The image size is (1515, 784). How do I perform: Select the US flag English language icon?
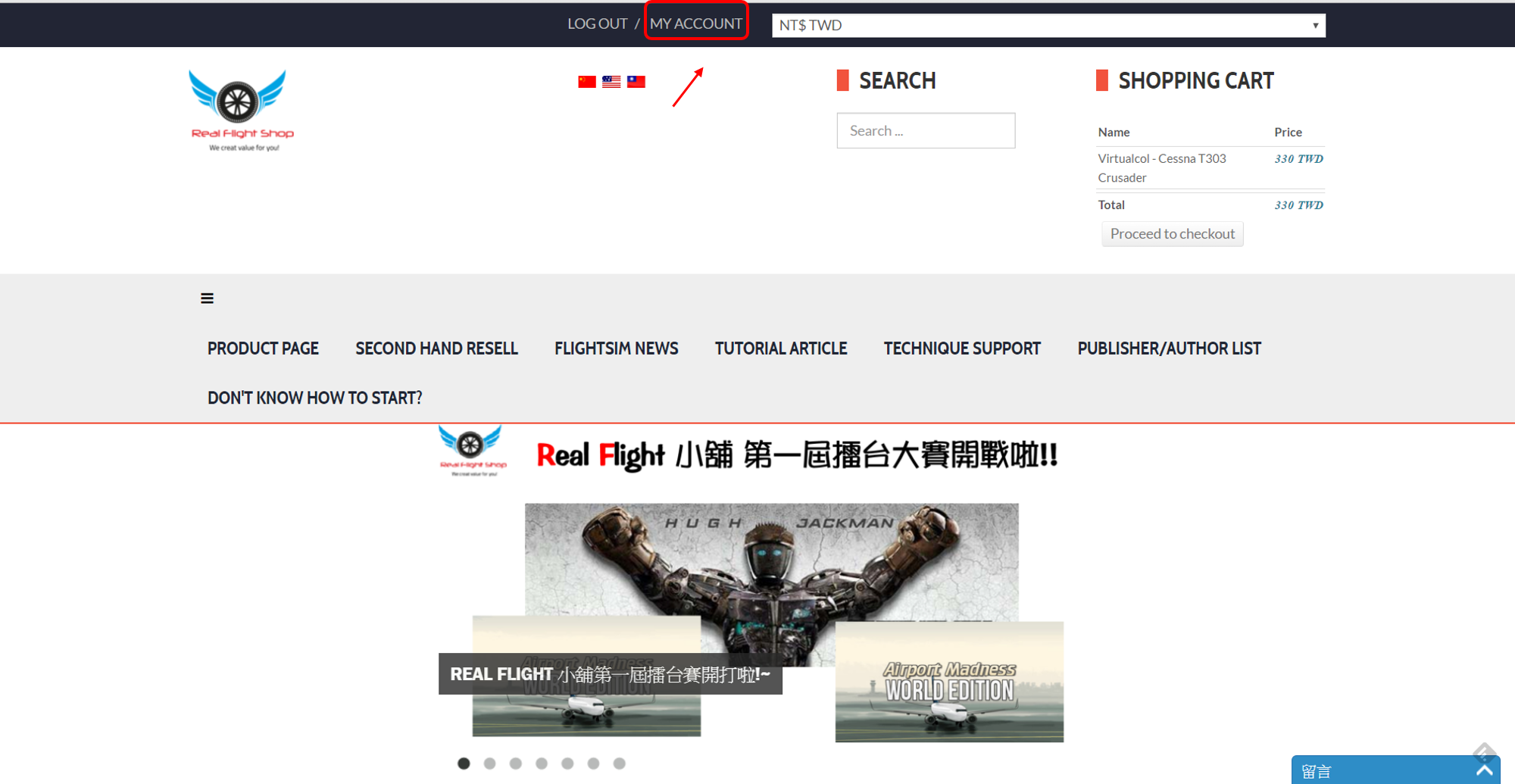click(611, 82)
